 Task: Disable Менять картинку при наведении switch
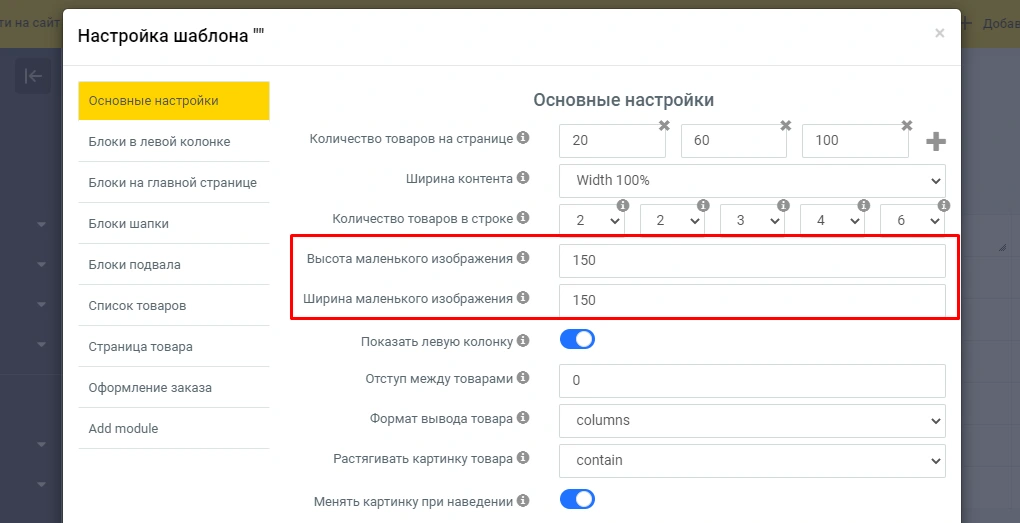pos(577,499)
